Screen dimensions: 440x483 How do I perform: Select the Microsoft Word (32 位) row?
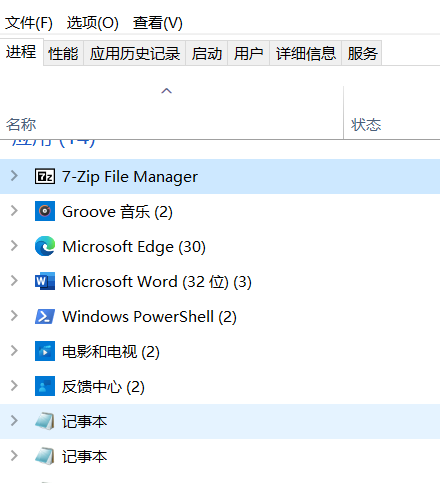pos(220,281)
